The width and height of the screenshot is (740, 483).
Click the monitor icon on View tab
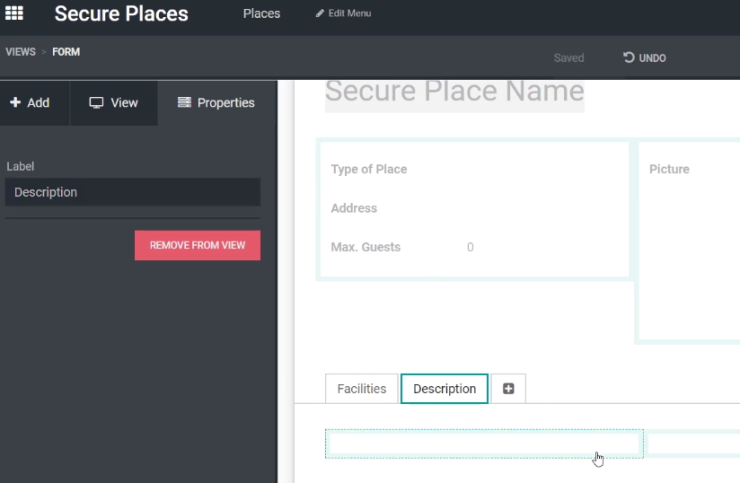(96, 102)
